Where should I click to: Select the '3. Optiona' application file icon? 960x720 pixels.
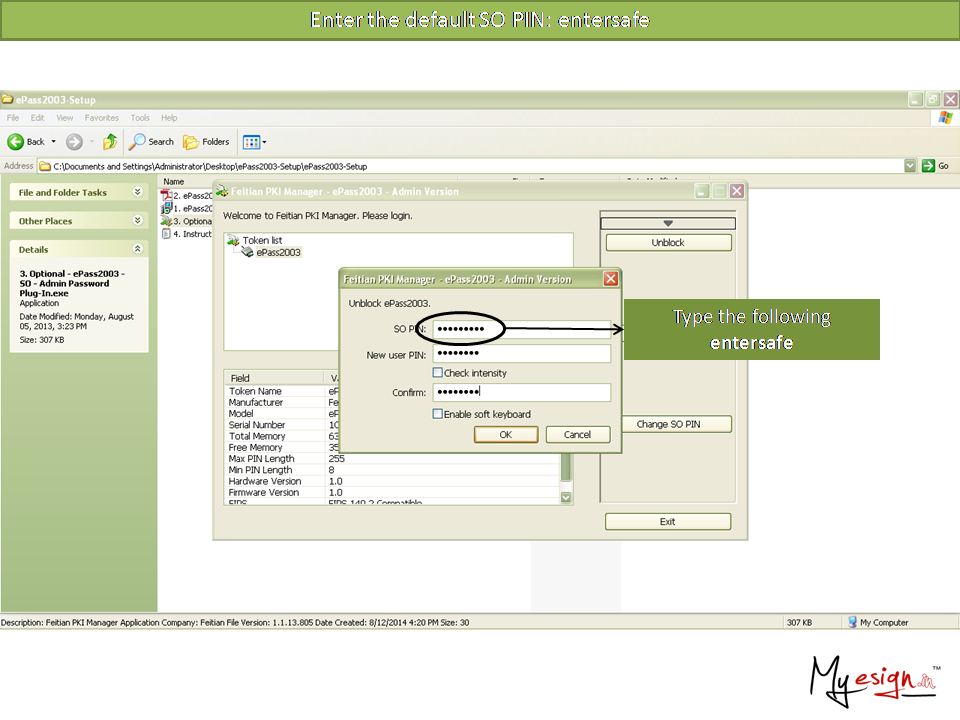[x=167, y=221]
